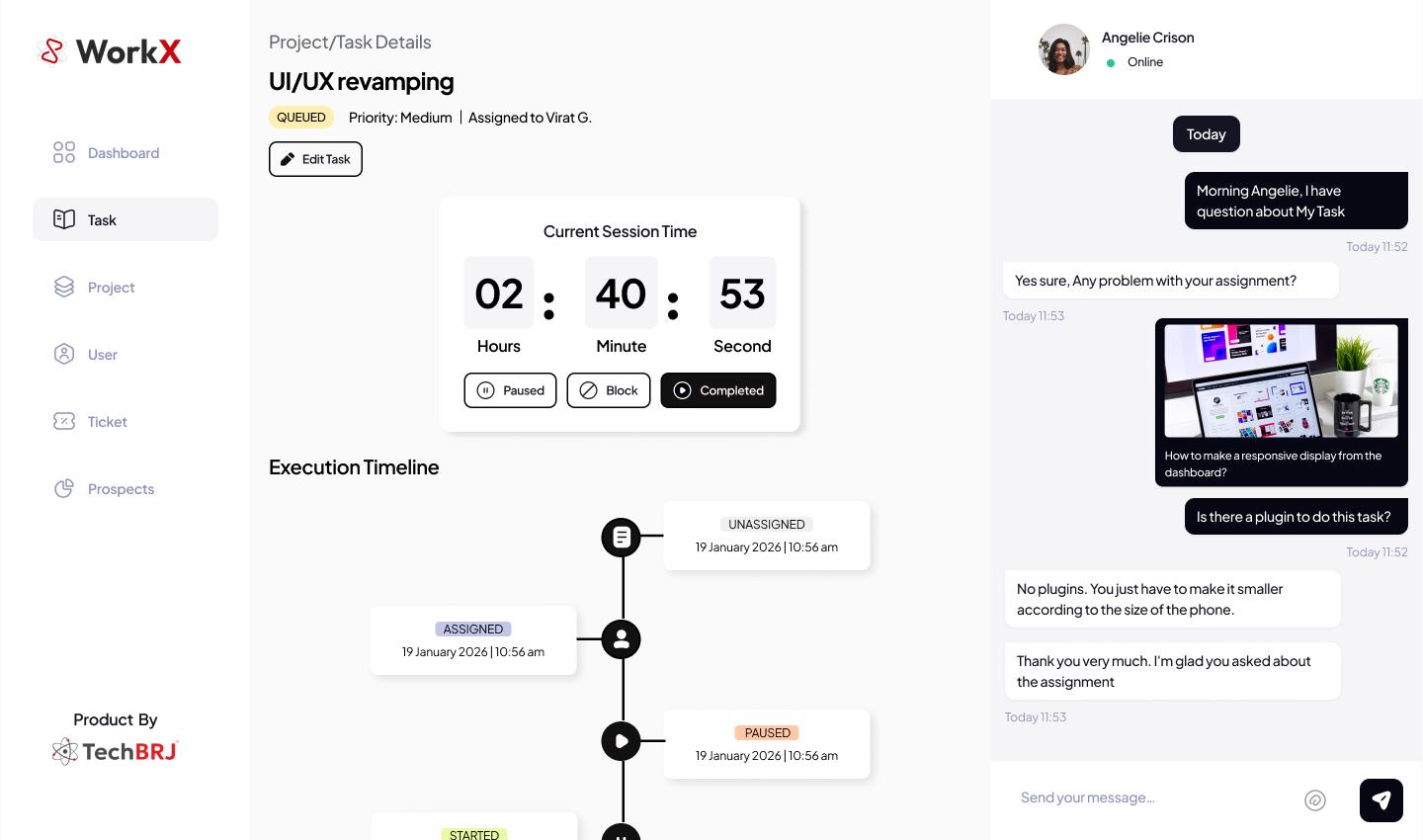
Task: Open the dashboard image in chat
Action: click(x=1281, y=381)
